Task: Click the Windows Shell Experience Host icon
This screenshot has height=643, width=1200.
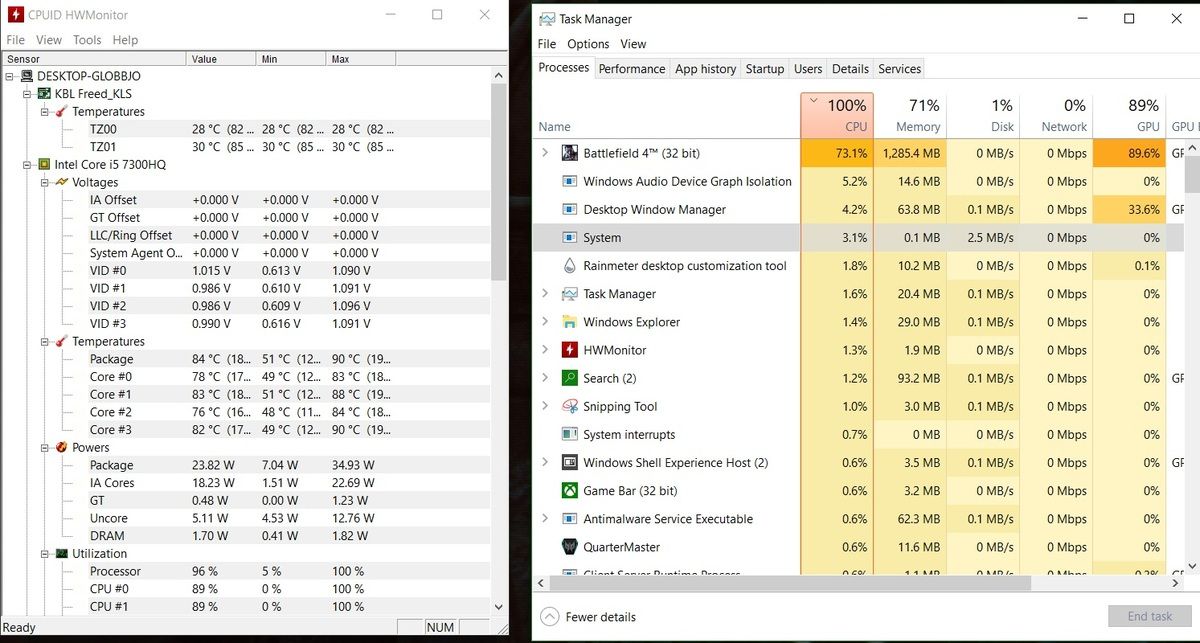Action: (x=569, y=463)
